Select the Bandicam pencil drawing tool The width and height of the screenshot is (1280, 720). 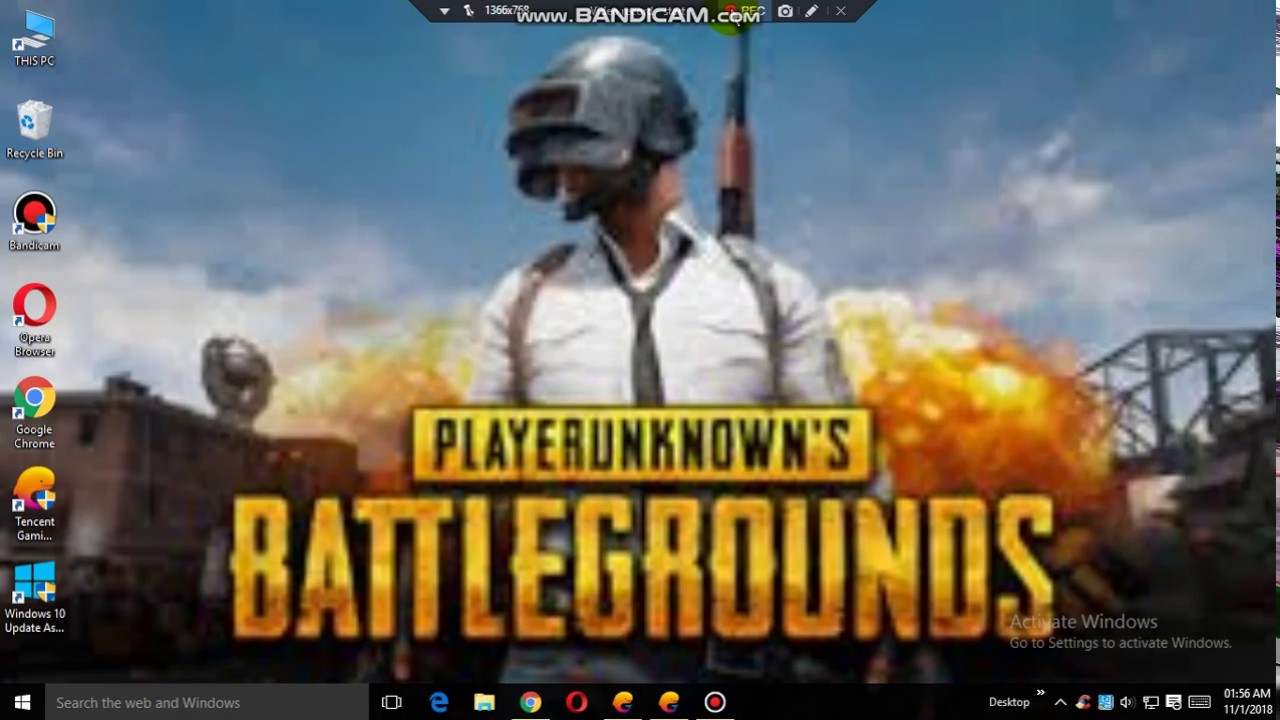tap(812, 11)
